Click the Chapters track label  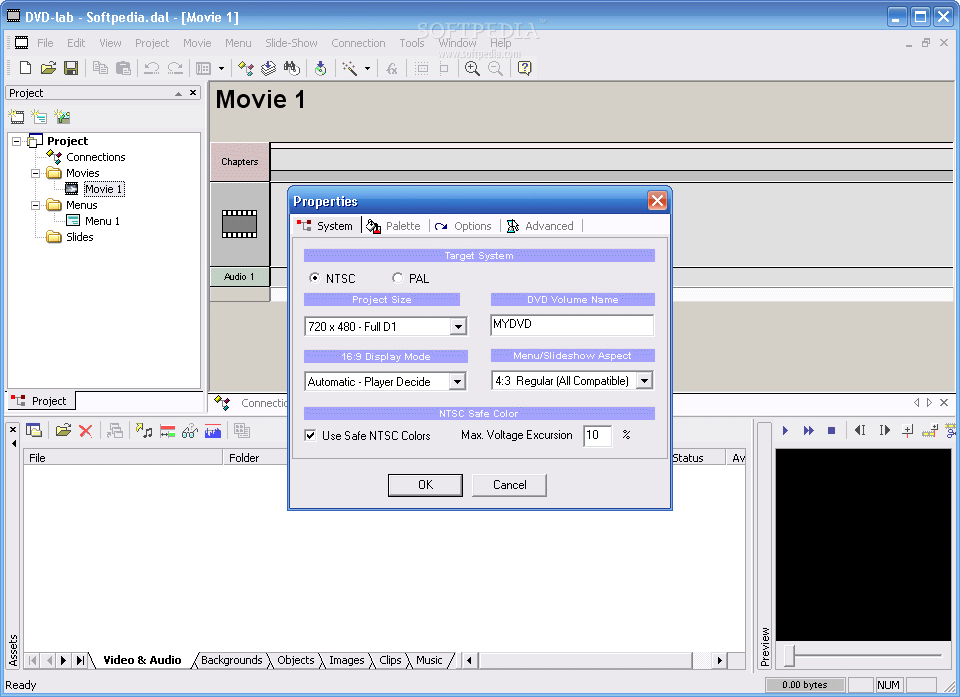click(239, 162)
